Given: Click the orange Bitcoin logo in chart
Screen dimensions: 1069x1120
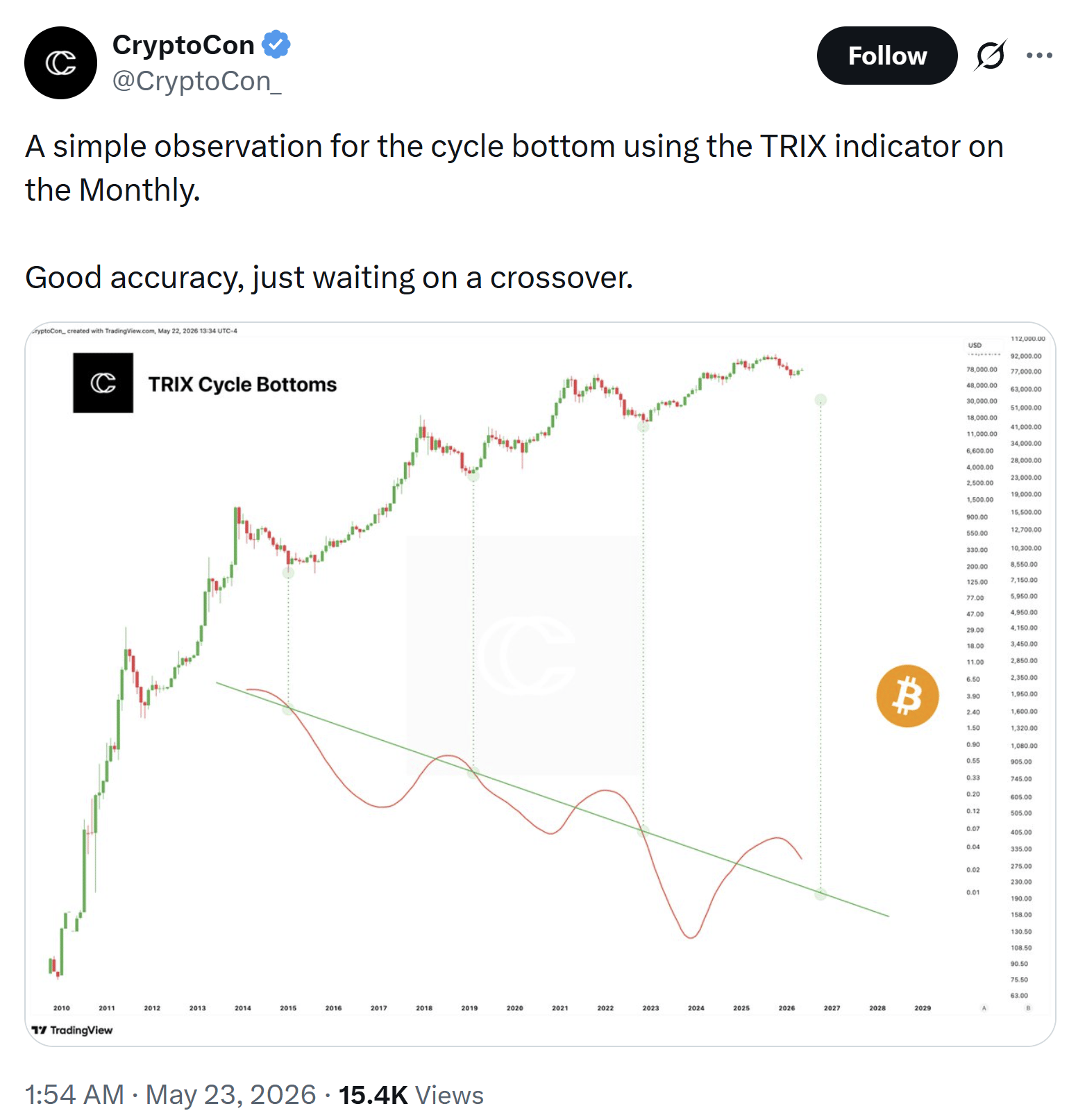Looking at the screenshot, I should pos(907,696).
